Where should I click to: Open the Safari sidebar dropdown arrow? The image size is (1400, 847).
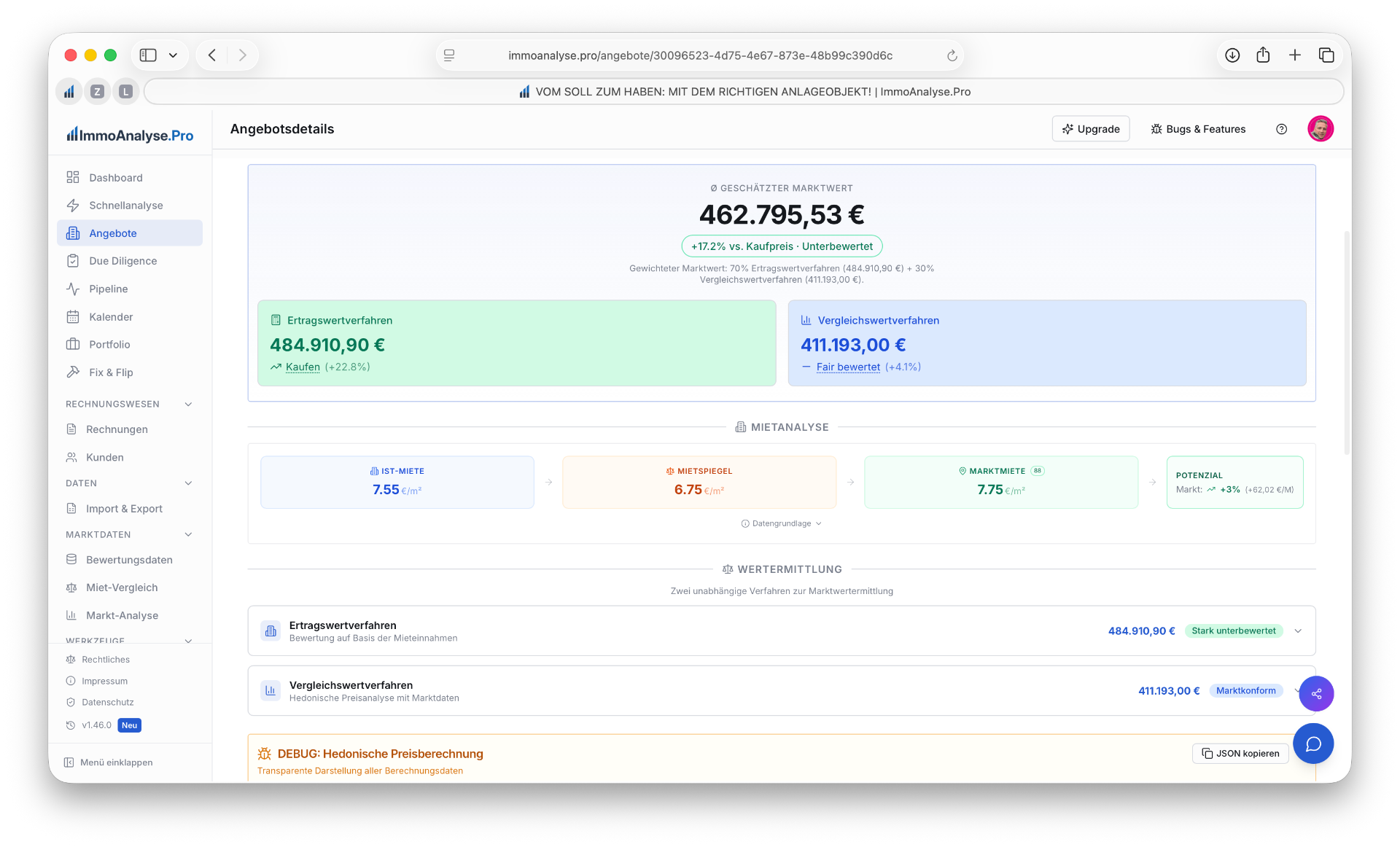coord(173,55)
